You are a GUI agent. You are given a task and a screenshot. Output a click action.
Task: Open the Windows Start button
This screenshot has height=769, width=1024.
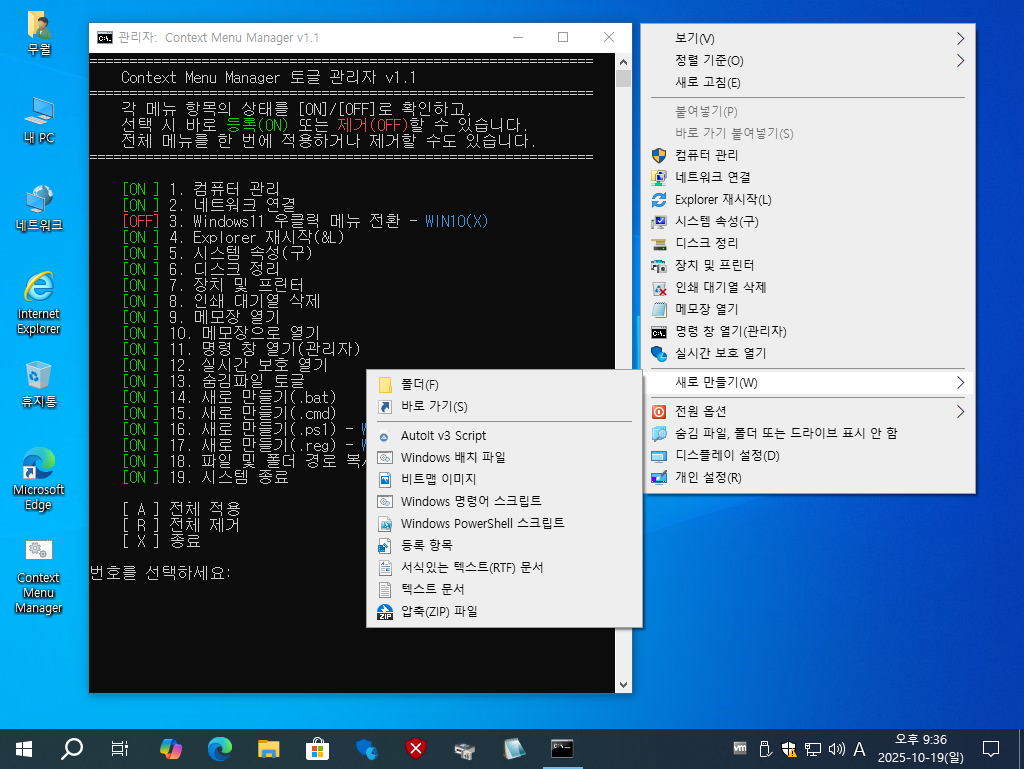click(x=24, y=749)
